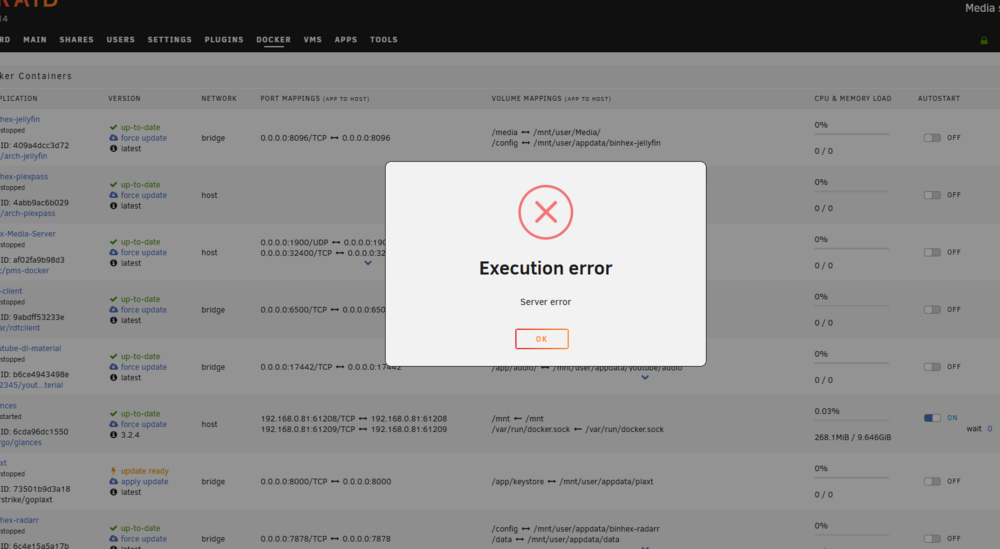Click up-to-date checkmark in tube-dl-material row
The height and width of the screenshot is (549, 1000).
(114, 356)
